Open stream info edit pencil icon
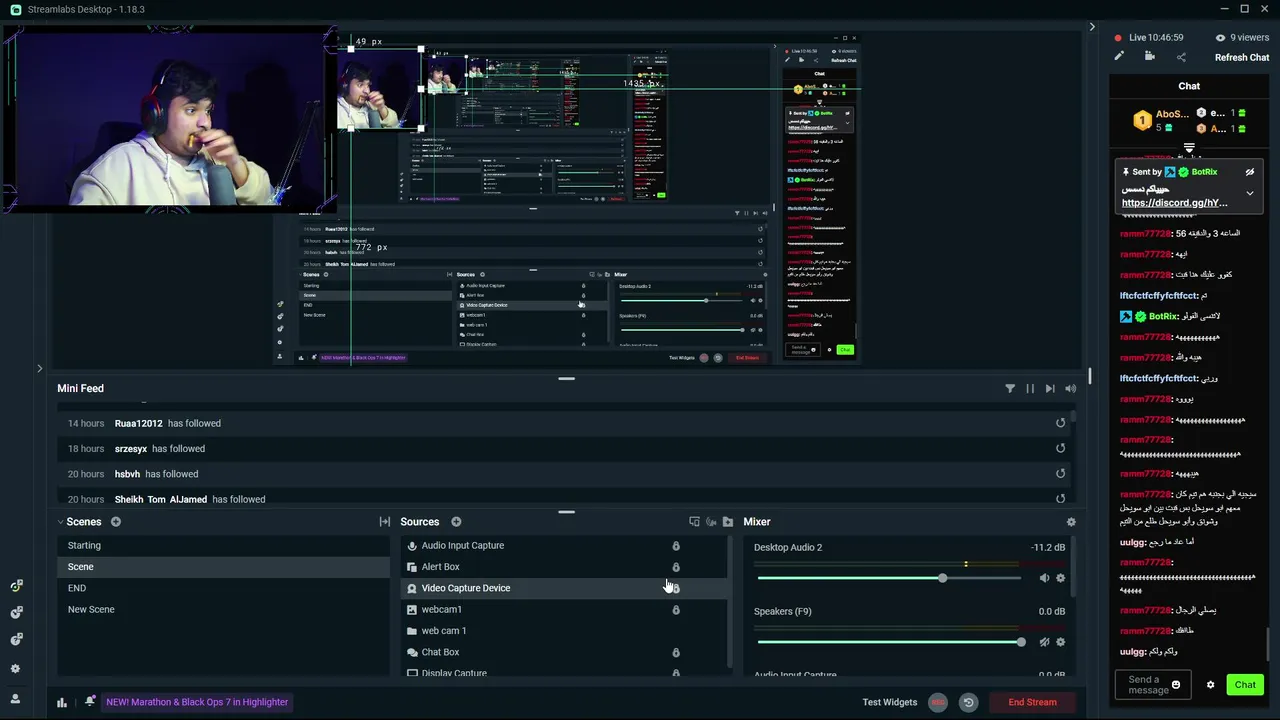Viewport: 1280px width, 720px height. [1119, 57]
